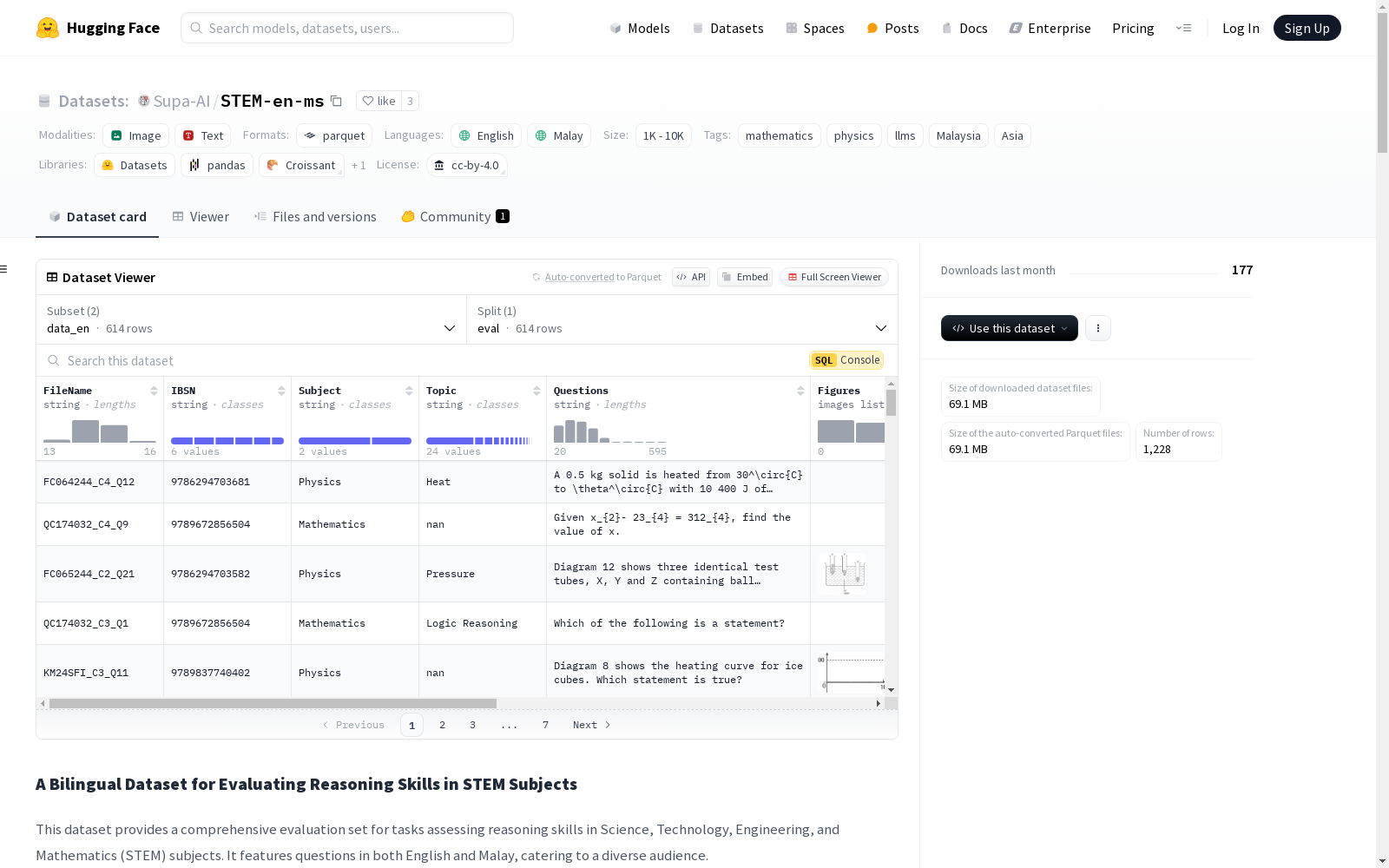Sort the Questions column
This screenshot has width=1389, height=868.
pyautogui.click(x=800, y=391)
